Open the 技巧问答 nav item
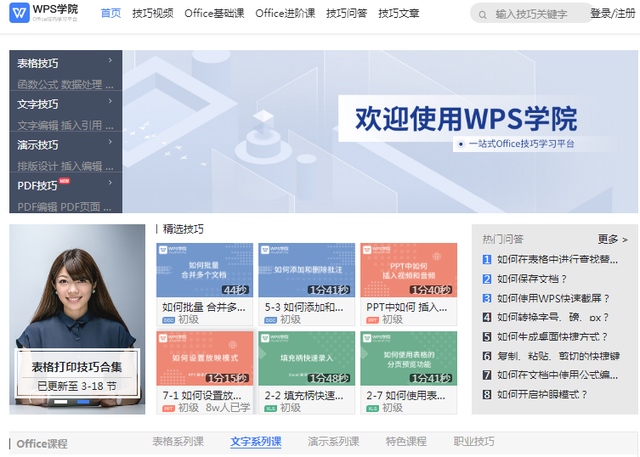Image resolution: width=640 pixels, height=457 pixels. click(x=347, y=13)
